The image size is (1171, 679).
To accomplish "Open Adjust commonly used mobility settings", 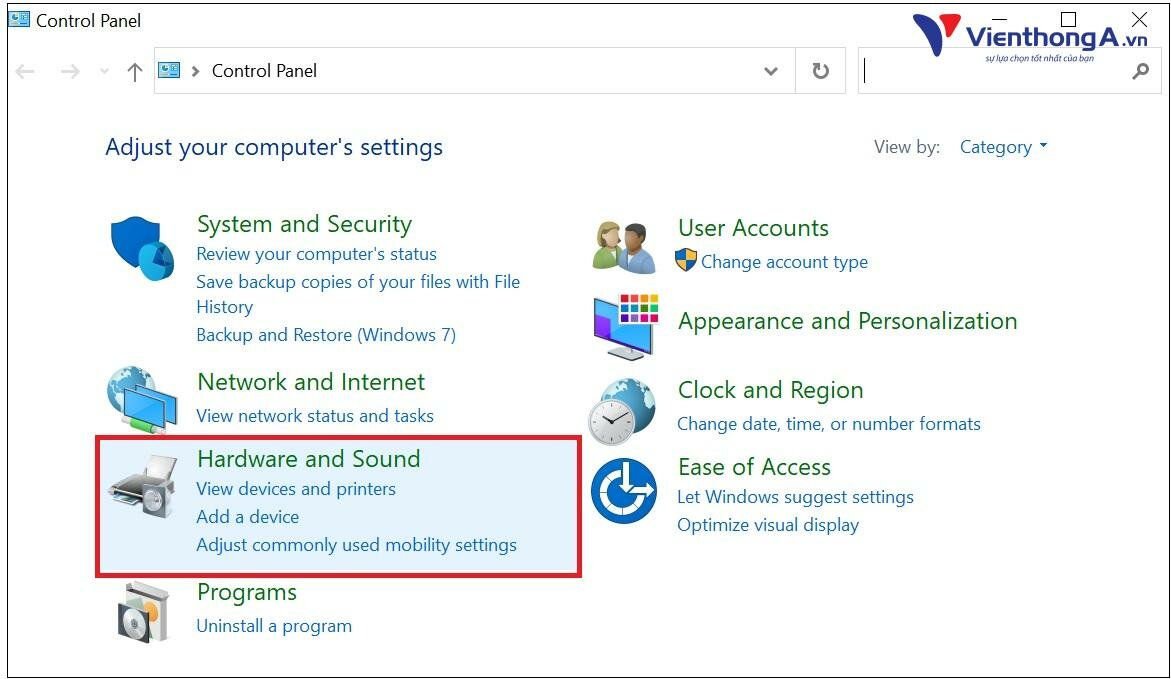I will click(356, 545).
